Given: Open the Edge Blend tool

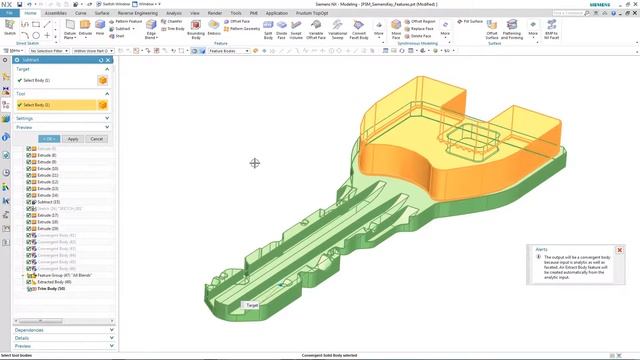Looking at the screenshot, I should (151, 29).
